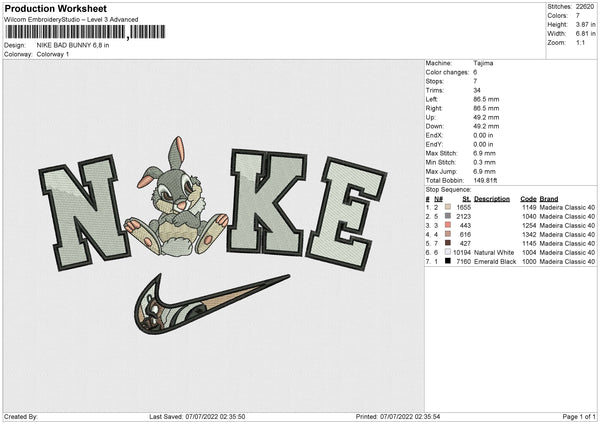Screen dimensions: 600x424
Task: Click the 'EndX:' label
Action: click(434, 135)
